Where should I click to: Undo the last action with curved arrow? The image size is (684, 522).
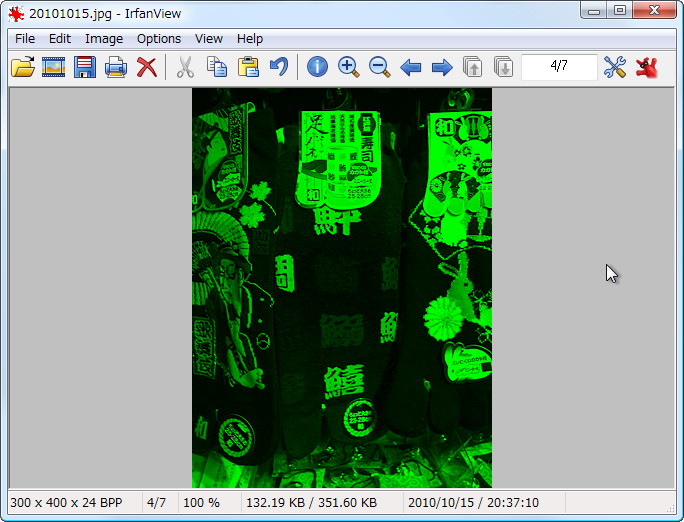pos(279,67)
